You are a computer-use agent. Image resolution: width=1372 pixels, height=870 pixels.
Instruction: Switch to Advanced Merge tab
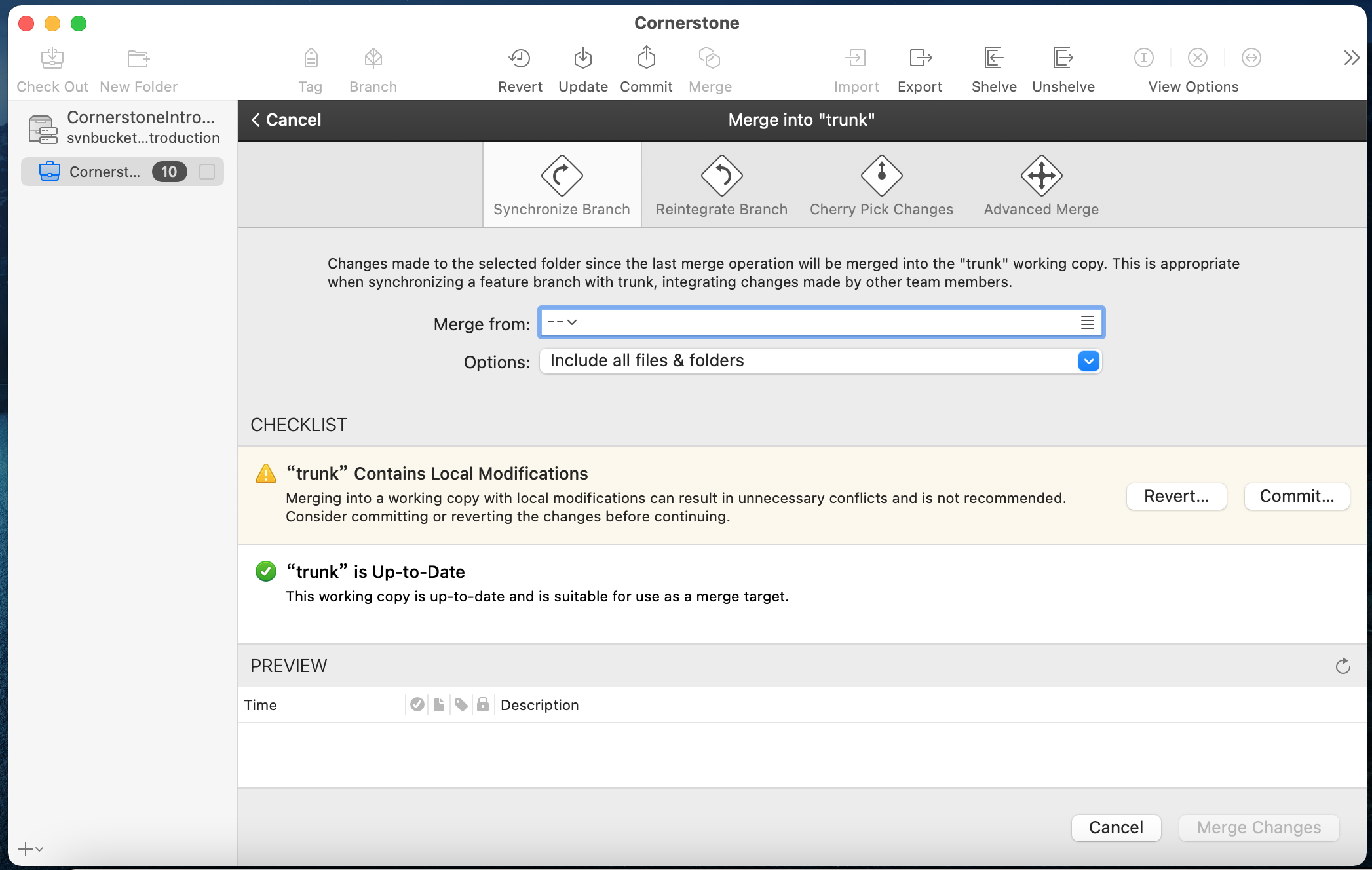click(x=1041, y=185)
